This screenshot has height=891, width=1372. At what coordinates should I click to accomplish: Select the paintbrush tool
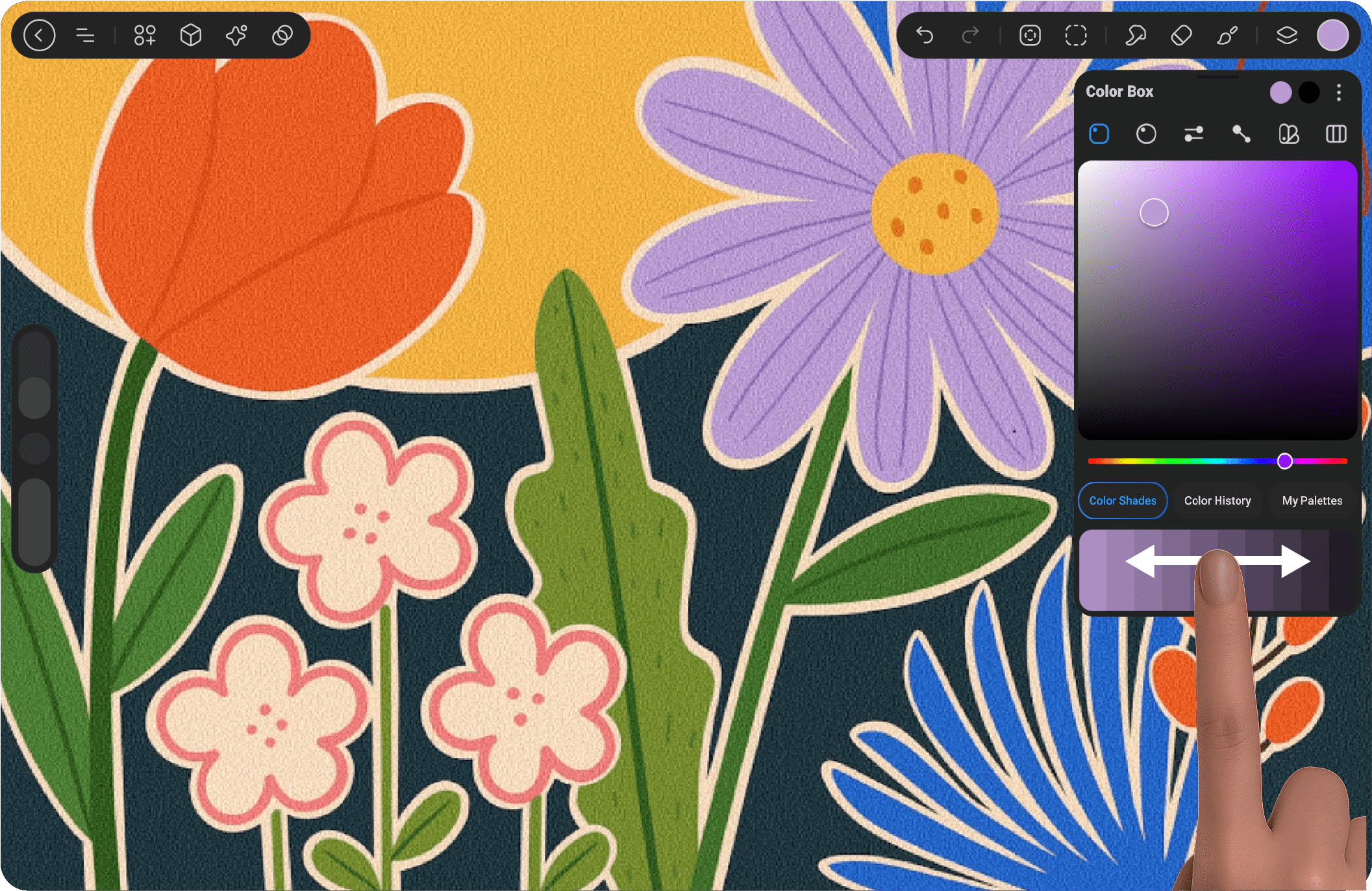[x=1227, y=35]
